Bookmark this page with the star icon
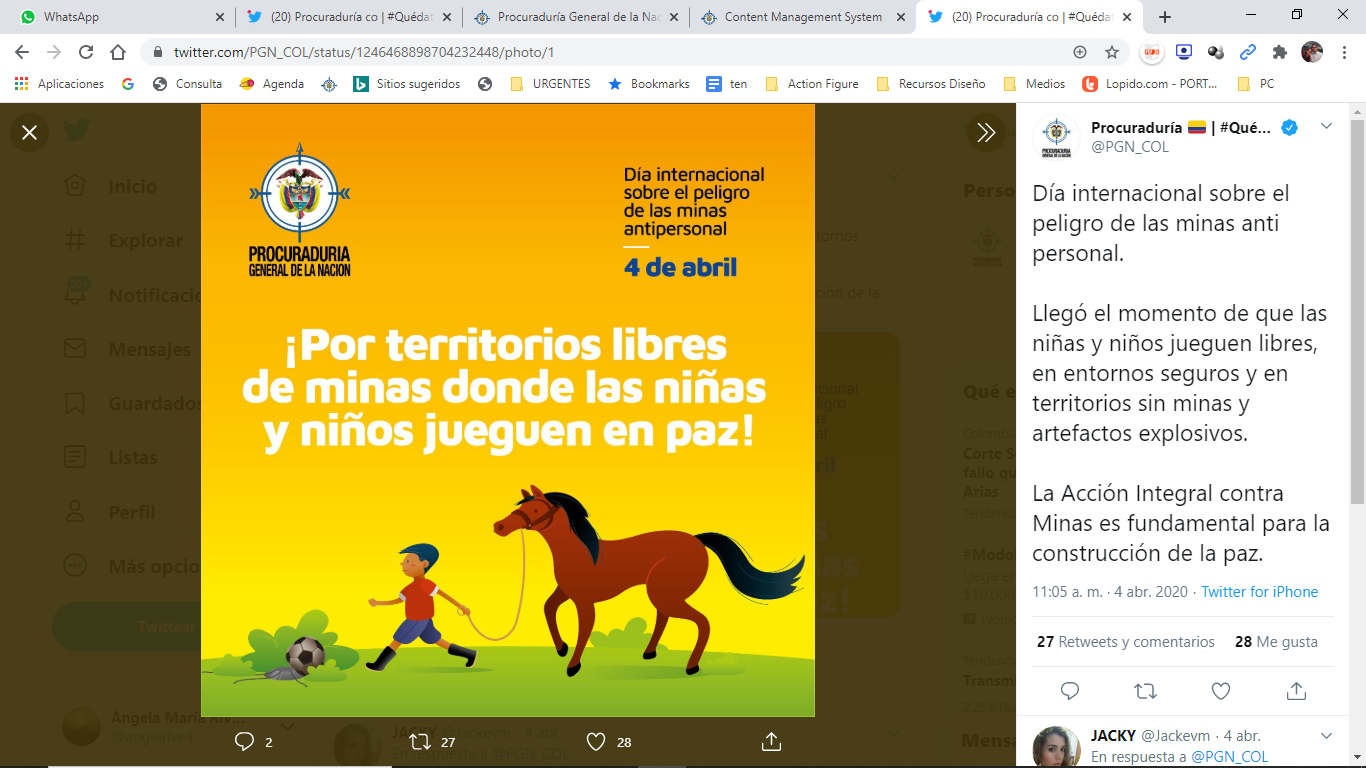 [x=1111, y=52]
